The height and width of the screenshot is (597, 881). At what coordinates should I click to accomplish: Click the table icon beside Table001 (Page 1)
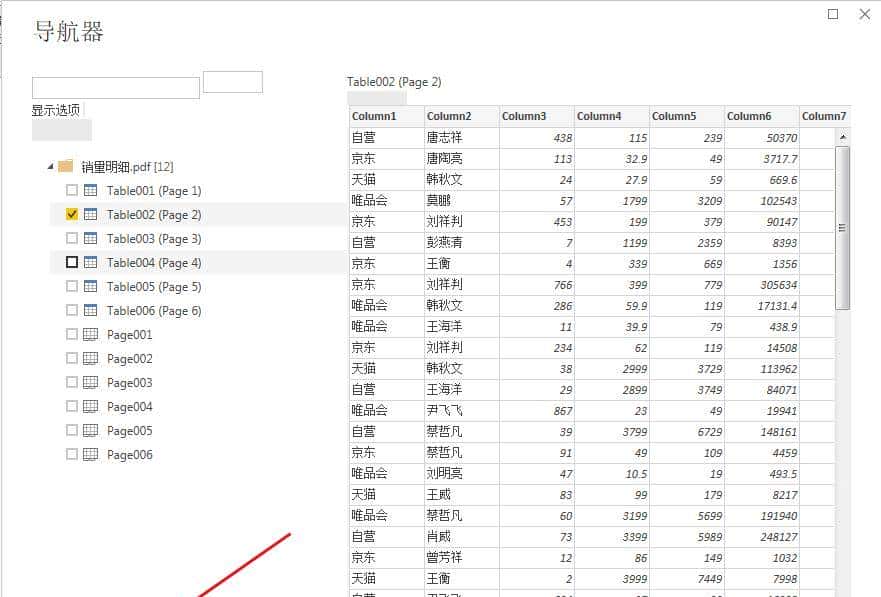(x=89, y=190)
